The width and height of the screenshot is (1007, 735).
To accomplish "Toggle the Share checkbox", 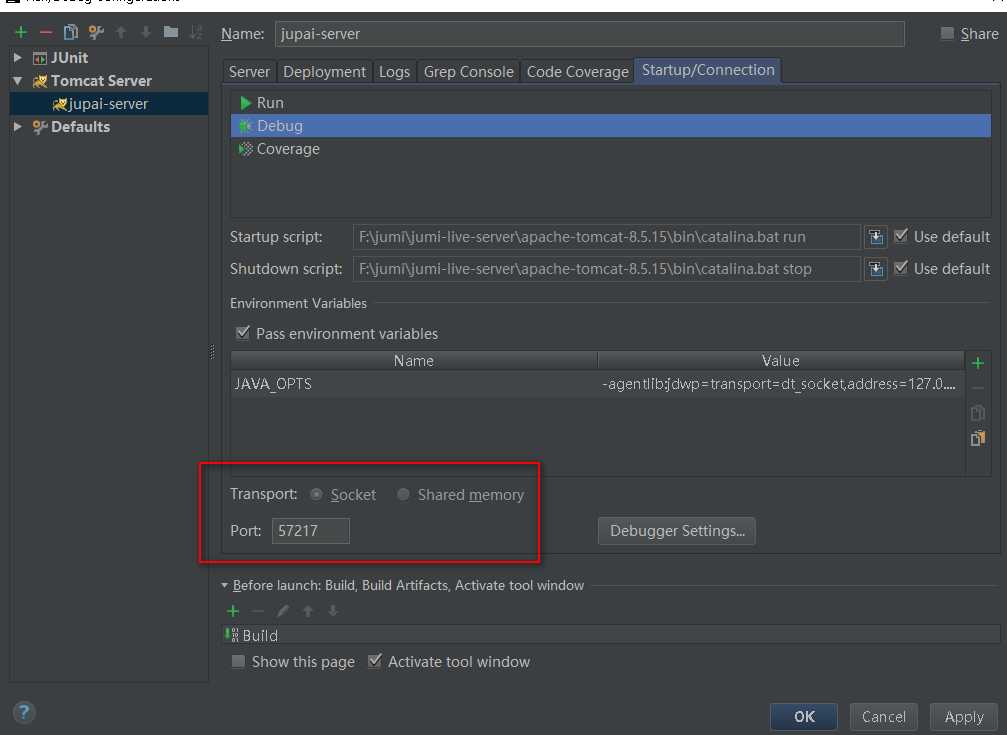I will click(947, 33).
